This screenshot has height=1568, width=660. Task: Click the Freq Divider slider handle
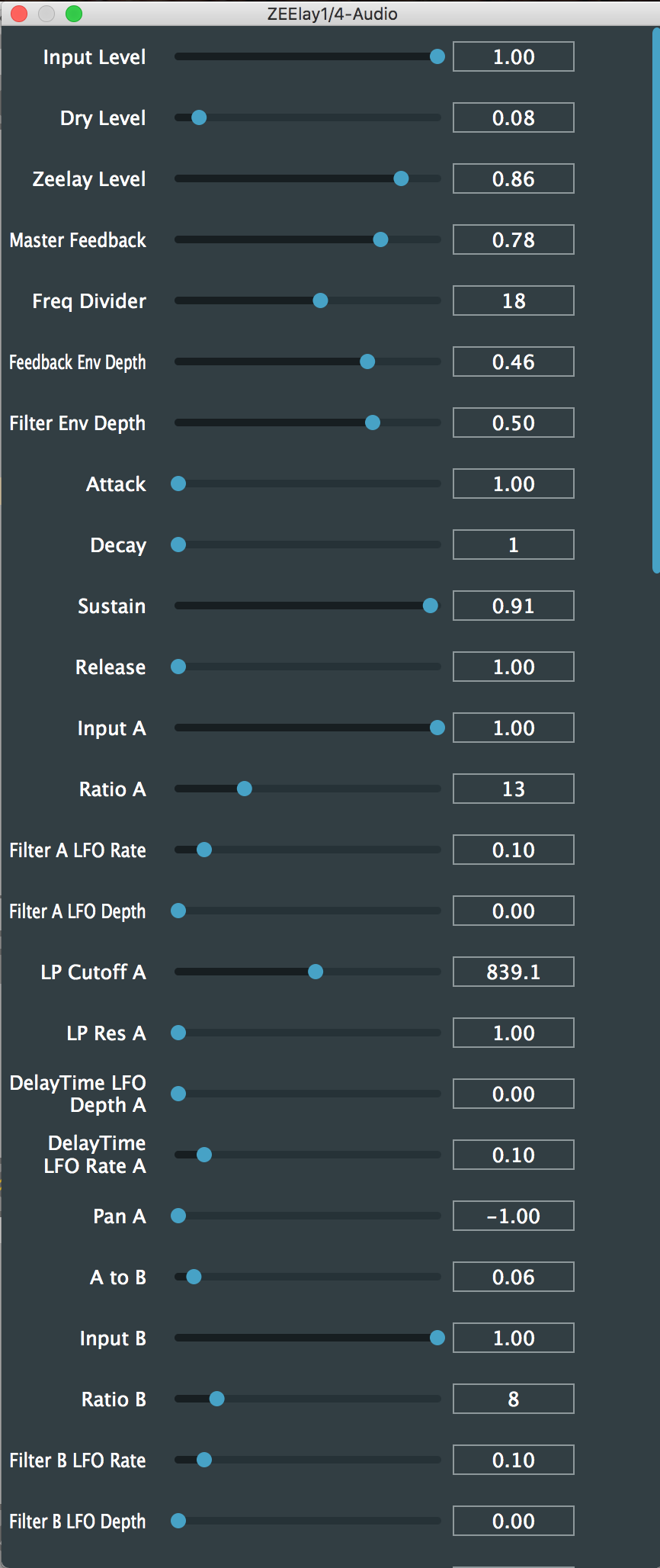point(321,300)
